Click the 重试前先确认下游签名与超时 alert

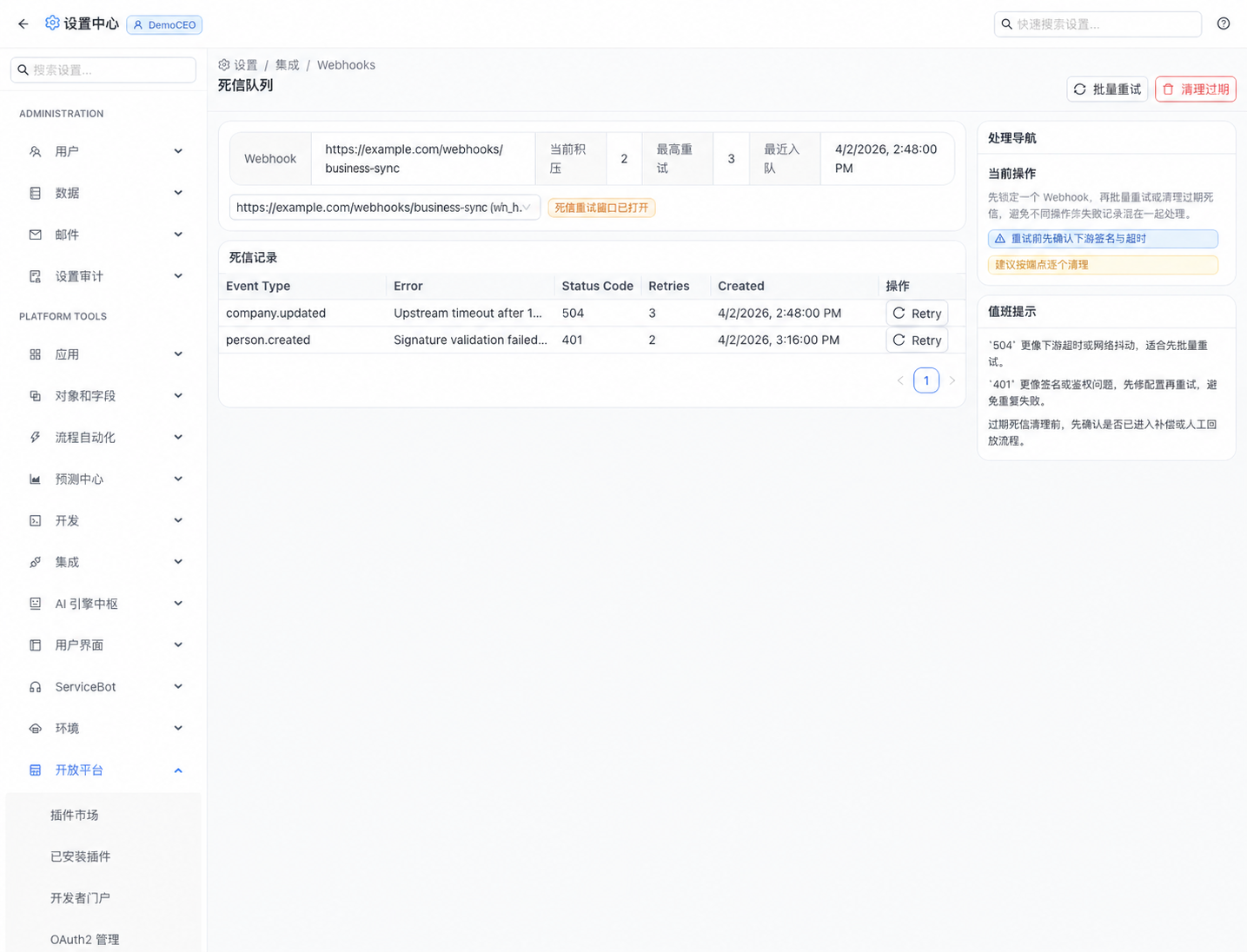coord(1103,239)
